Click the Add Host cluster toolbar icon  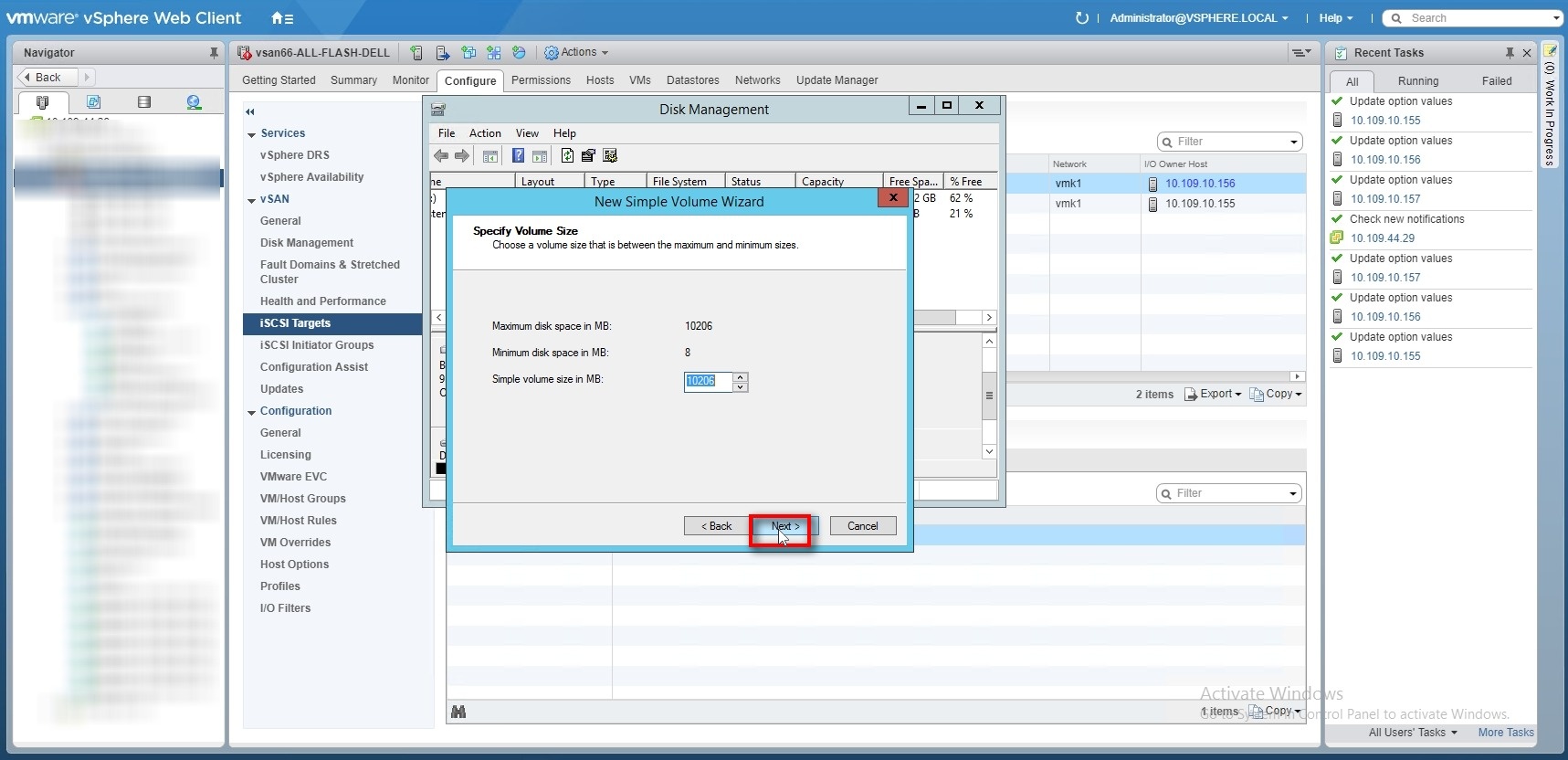pyautogui.click(x=416, y=53)
